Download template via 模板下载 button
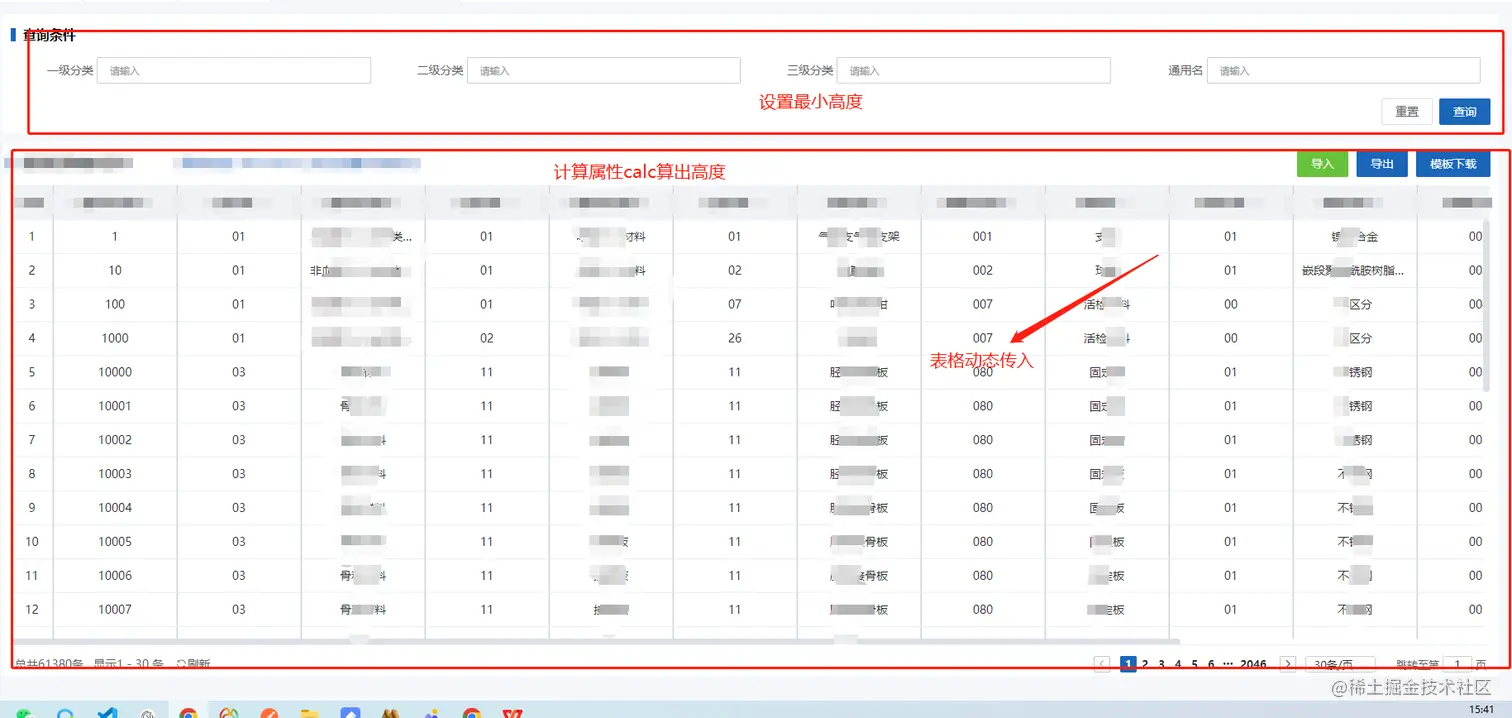The width and height of the screenshot is (1512, 718). click(1453, 163)
